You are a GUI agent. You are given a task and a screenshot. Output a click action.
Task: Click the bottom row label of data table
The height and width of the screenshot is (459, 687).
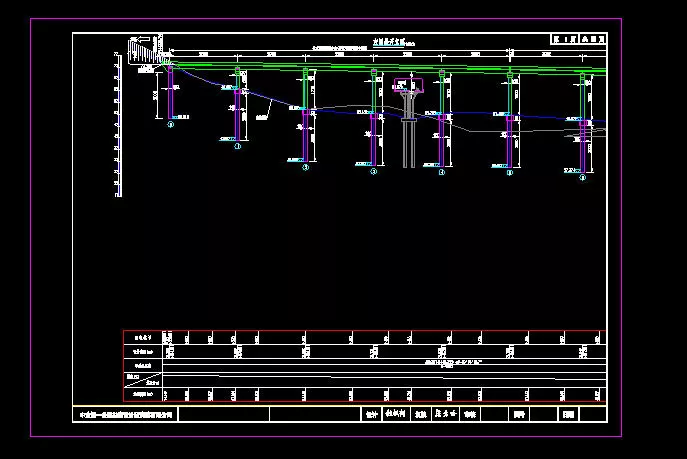click(x=142, y=396)
